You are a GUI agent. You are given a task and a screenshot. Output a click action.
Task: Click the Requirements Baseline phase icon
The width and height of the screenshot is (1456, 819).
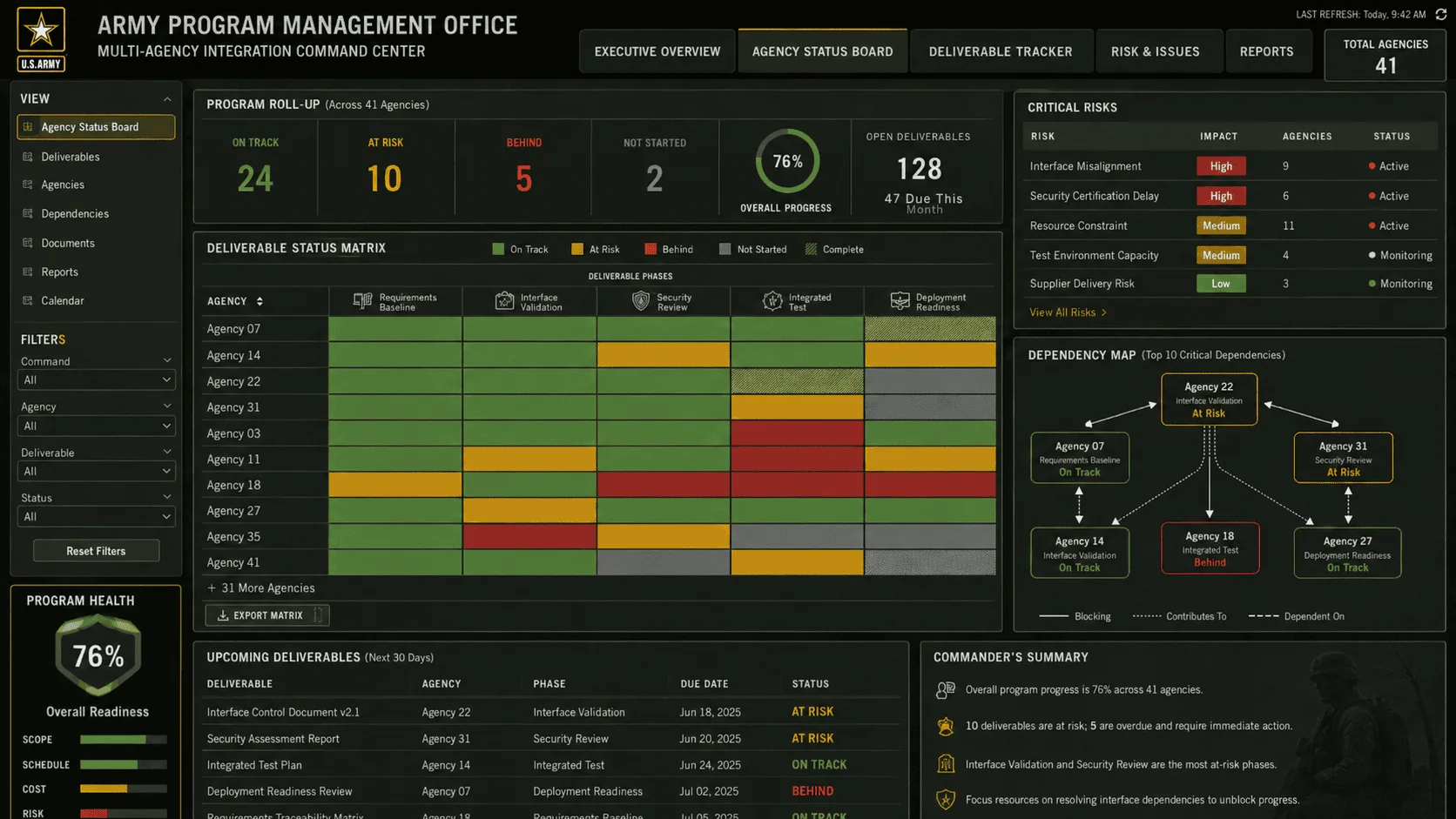pos(362,301)
